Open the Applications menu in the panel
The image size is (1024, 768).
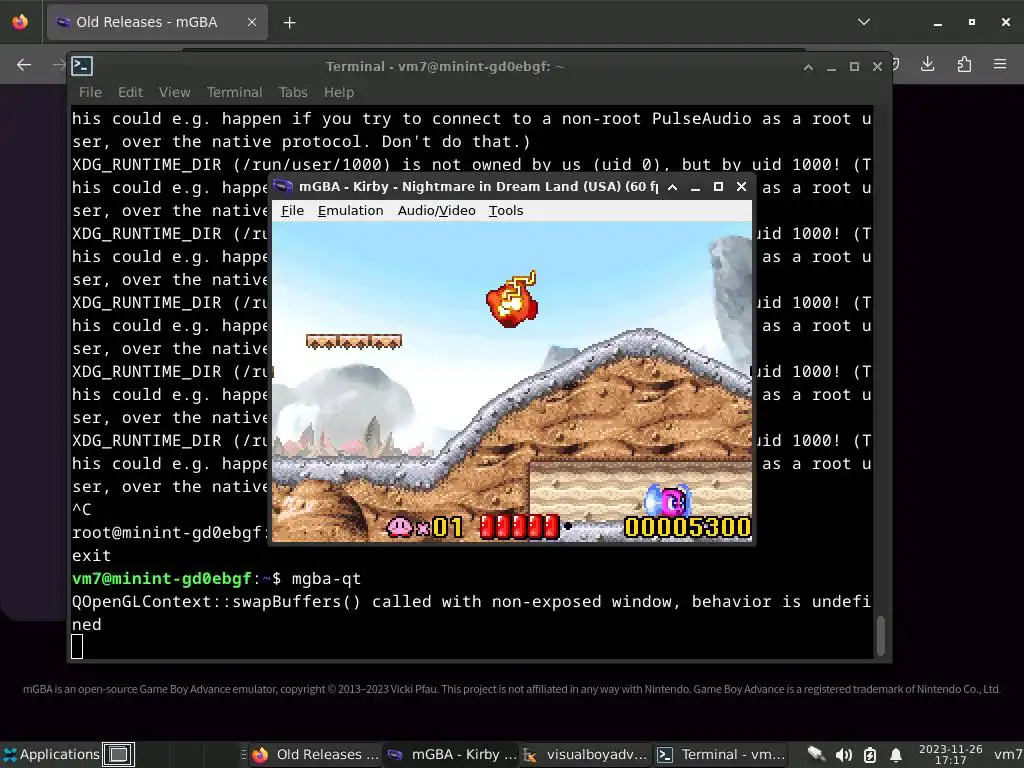pos(51,754)
